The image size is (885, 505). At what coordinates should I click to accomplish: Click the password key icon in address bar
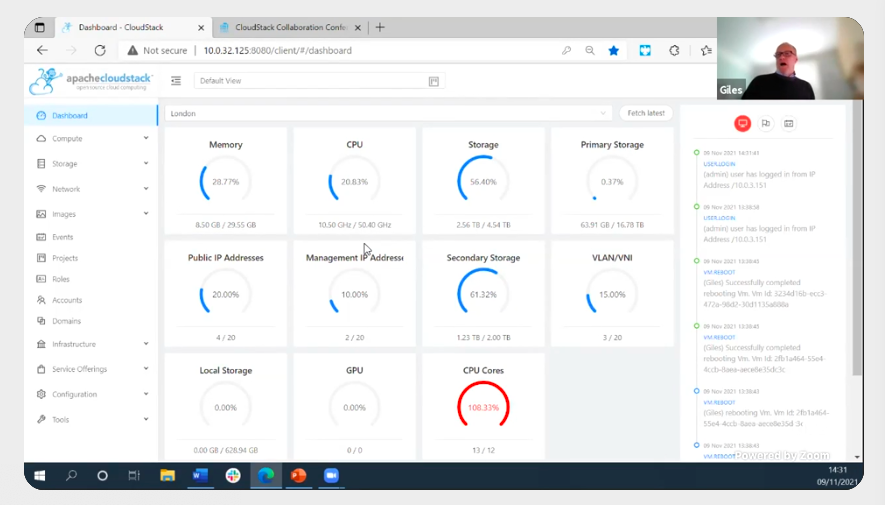pos(566,50)
